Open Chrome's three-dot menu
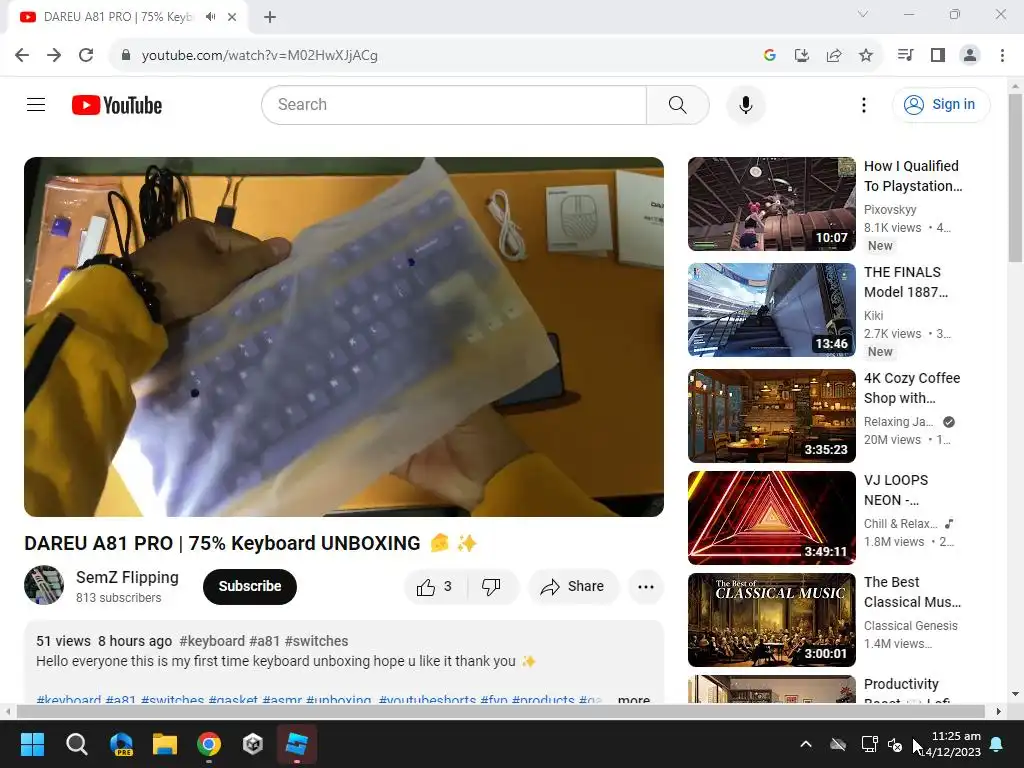The image size is (1024, 768). click(x=1002, y=55)
